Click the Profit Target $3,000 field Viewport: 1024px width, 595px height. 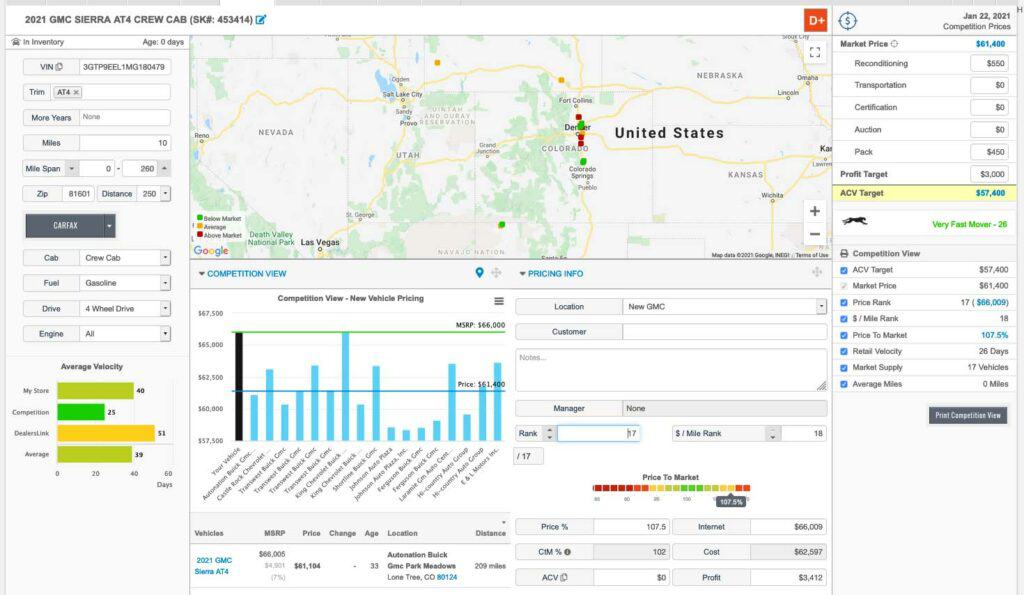coord(989,174)
